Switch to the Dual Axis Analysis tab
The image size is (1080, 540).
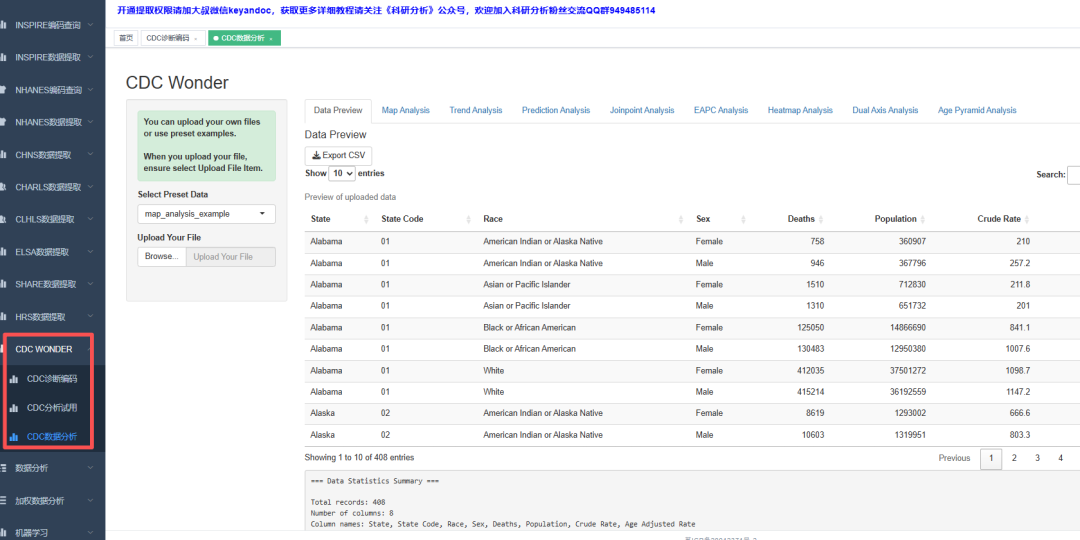point(885,110)
